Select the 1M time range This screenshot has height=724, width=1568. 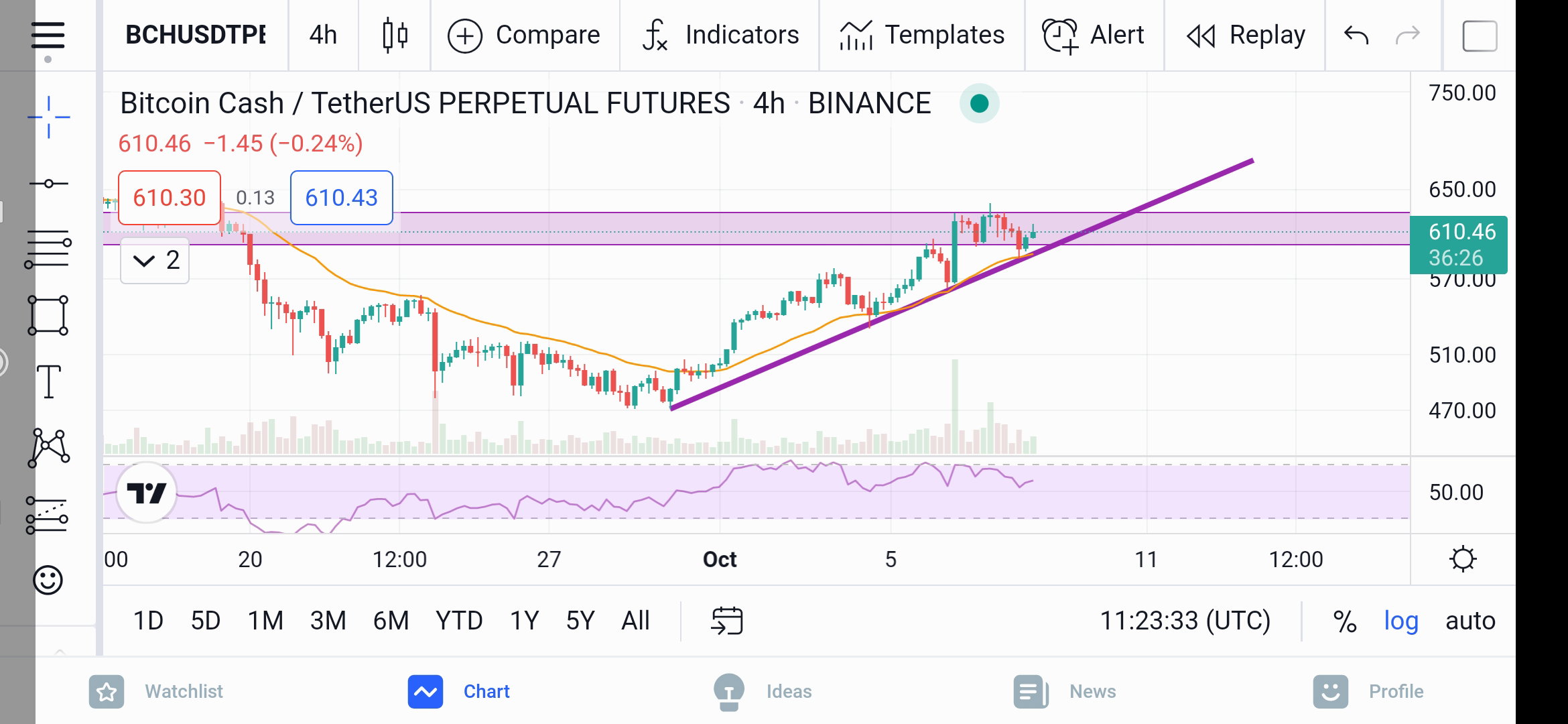coord(265,621)
